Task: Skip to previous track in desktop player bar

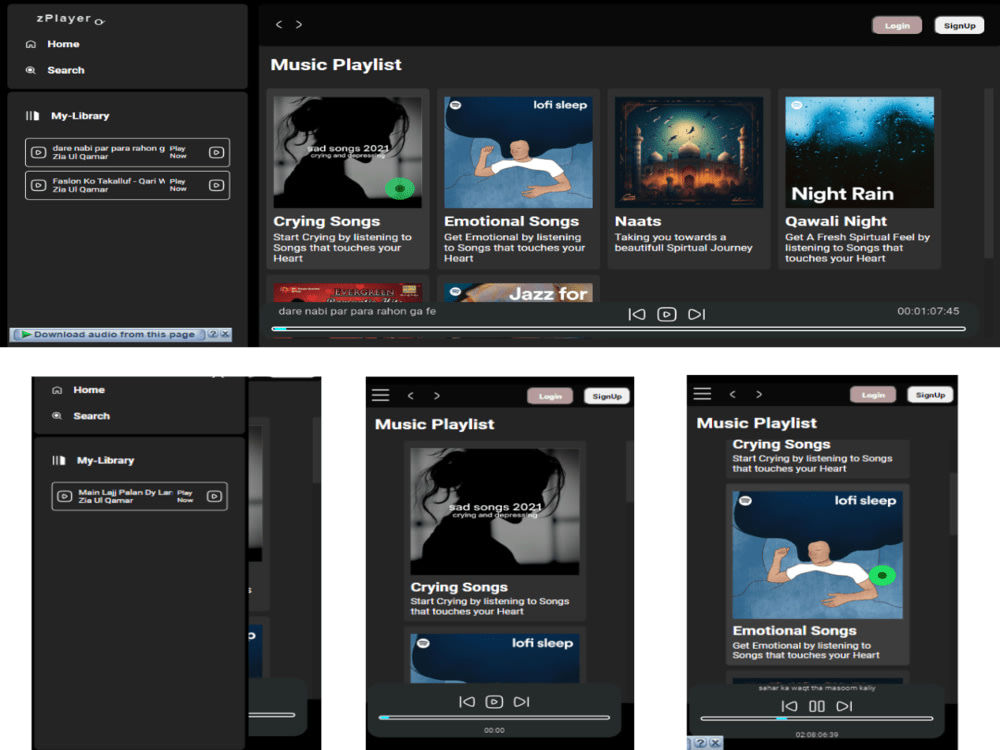Action: coord(636,314)
